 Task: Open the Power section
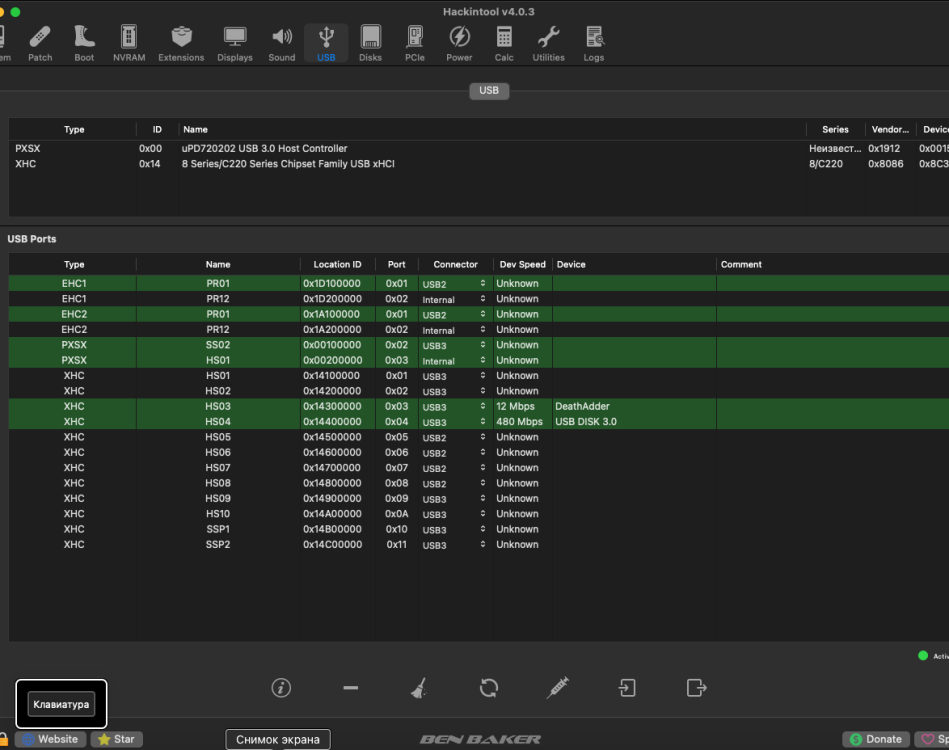click(459, 44)
